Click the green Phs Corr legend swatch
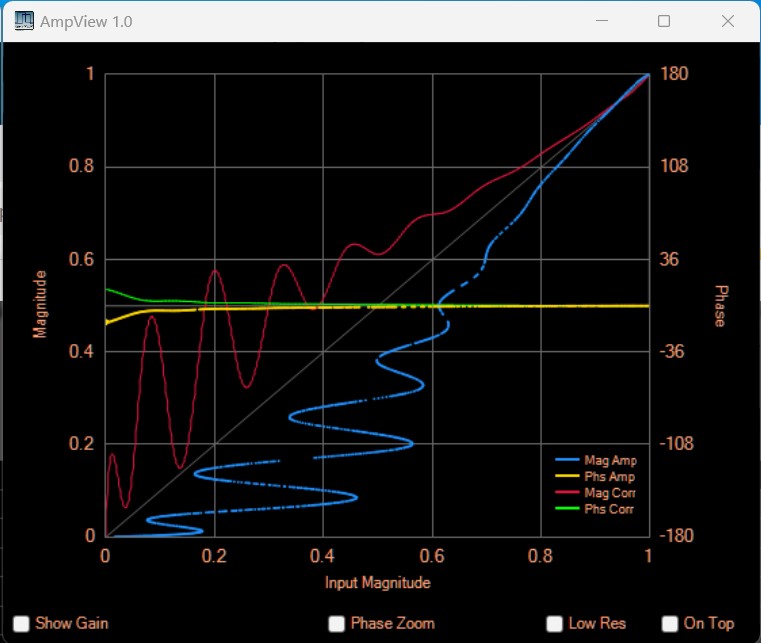Viewport: 761px width, 643px height. pos(567,509)
